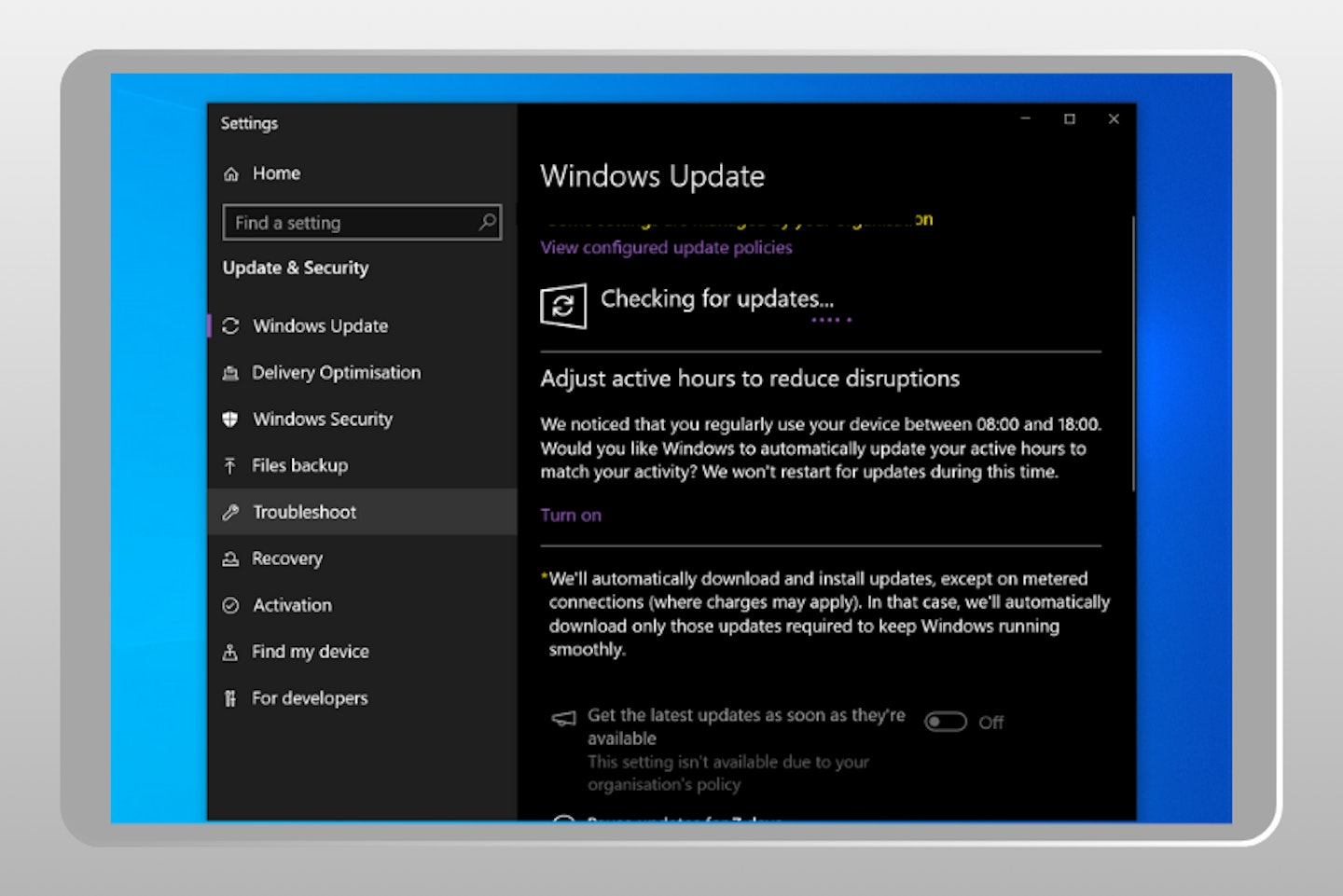Toggle 'Get the latest updates' switch
The height and width of the screenshot is (896, 1343).
(x=945, y=722)
